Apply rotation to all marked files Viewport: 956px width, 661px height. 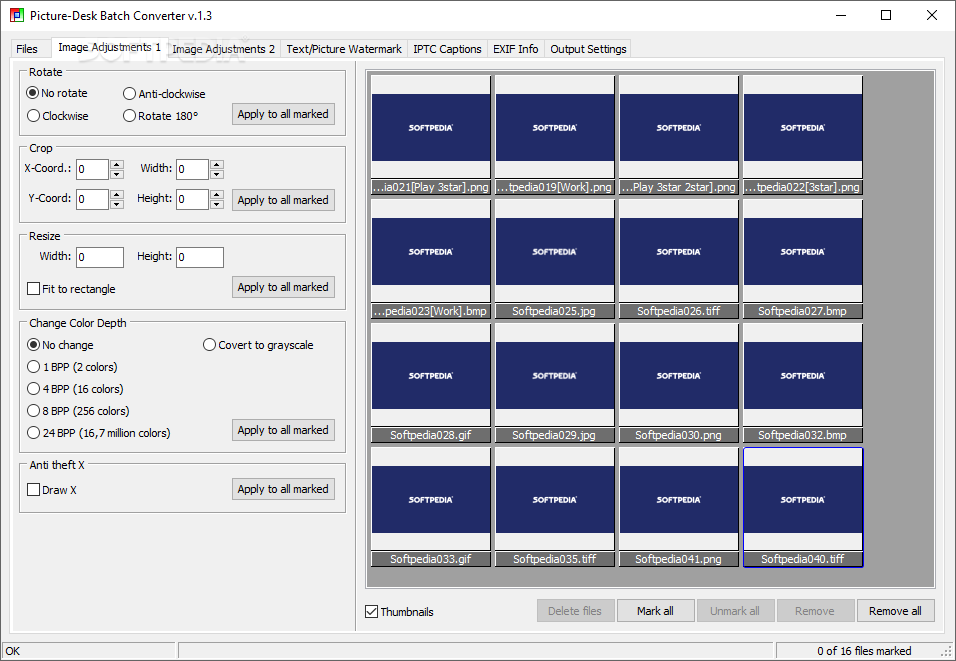click(x=283, y=114)
